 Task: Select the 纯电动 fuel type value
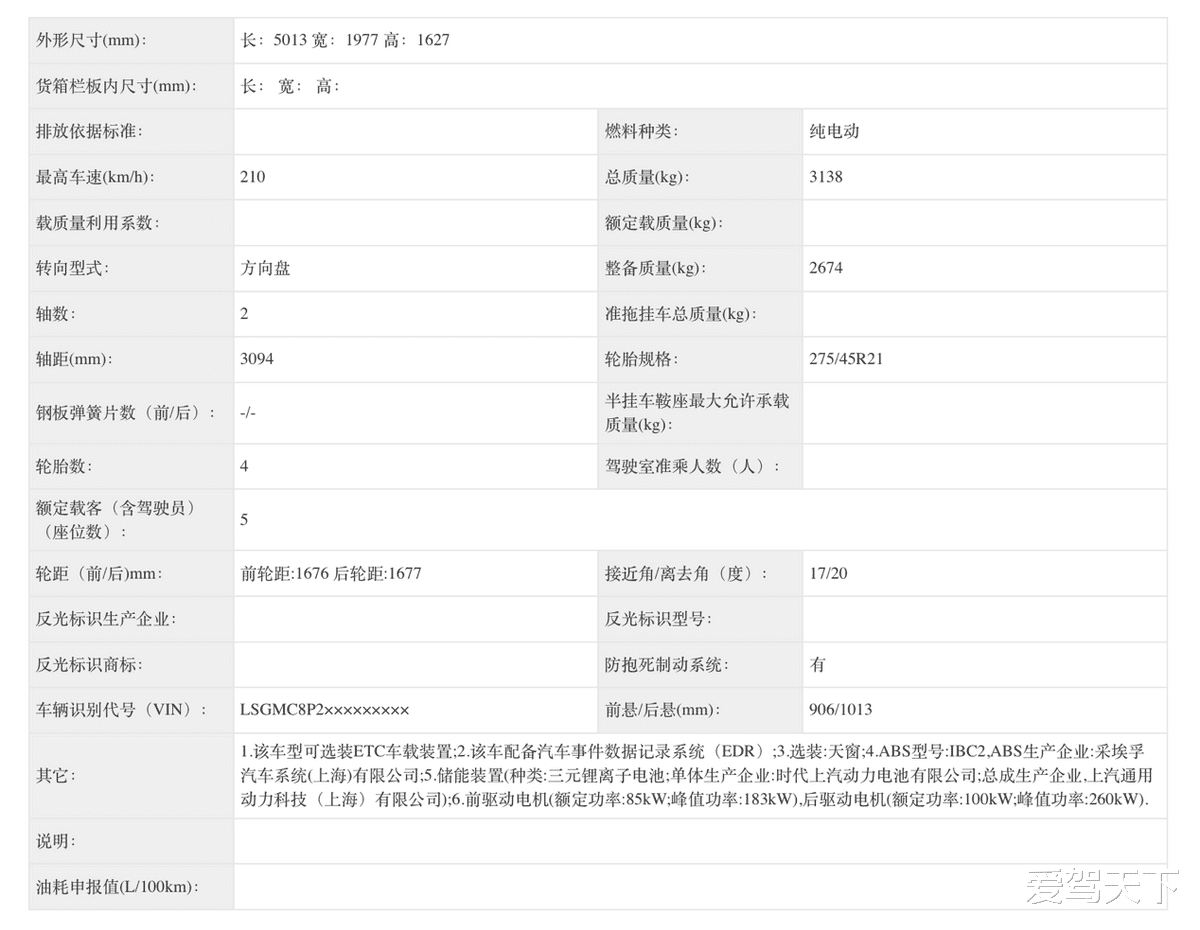tap(834, 132)
